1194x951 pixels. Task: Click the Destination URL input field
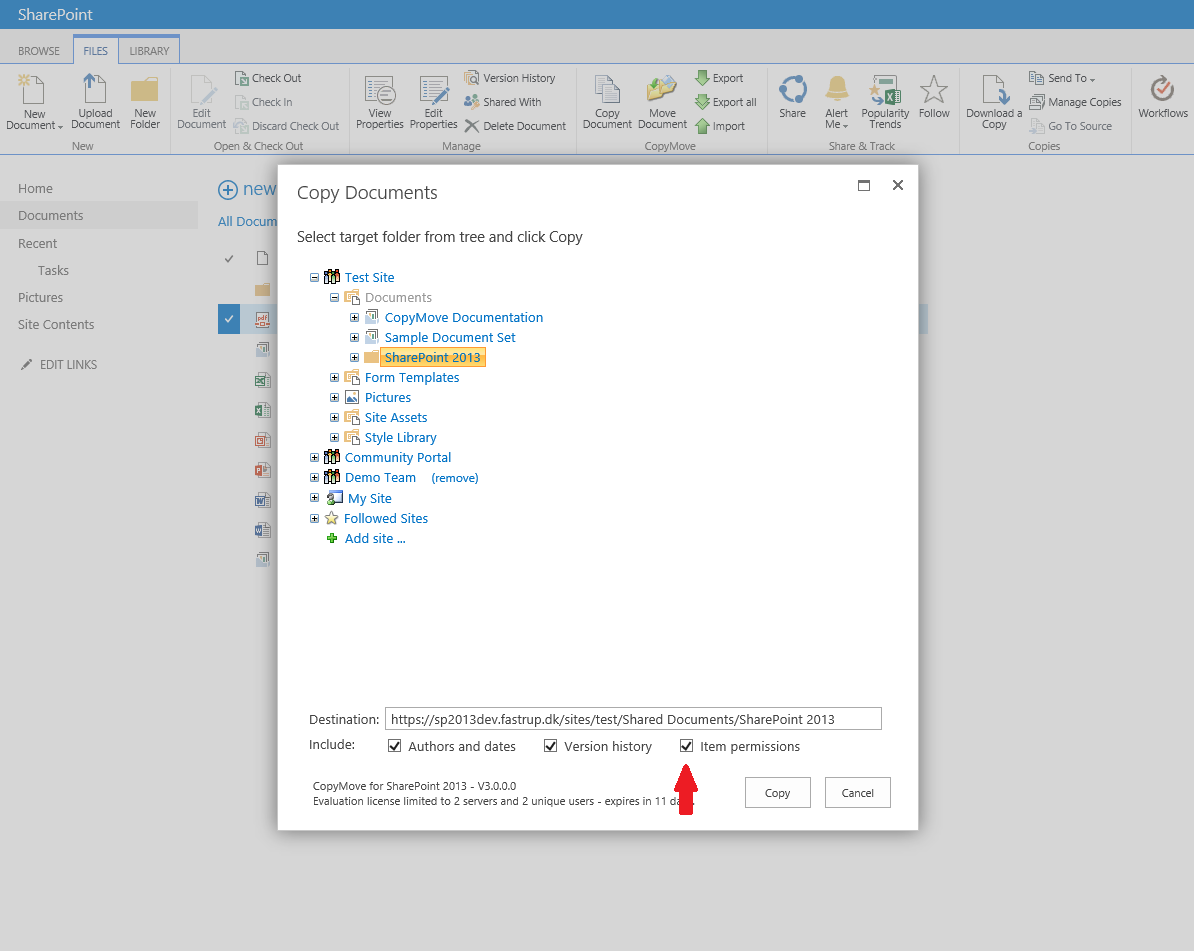[x=634, y=719]
